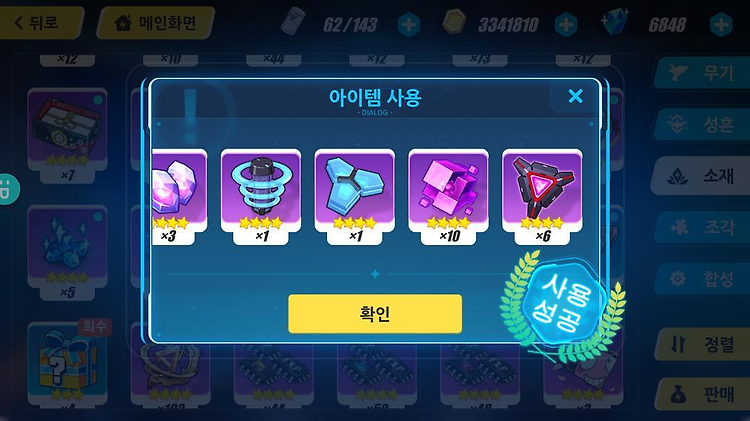Switch to the 성흔 tab

(702, 124)
